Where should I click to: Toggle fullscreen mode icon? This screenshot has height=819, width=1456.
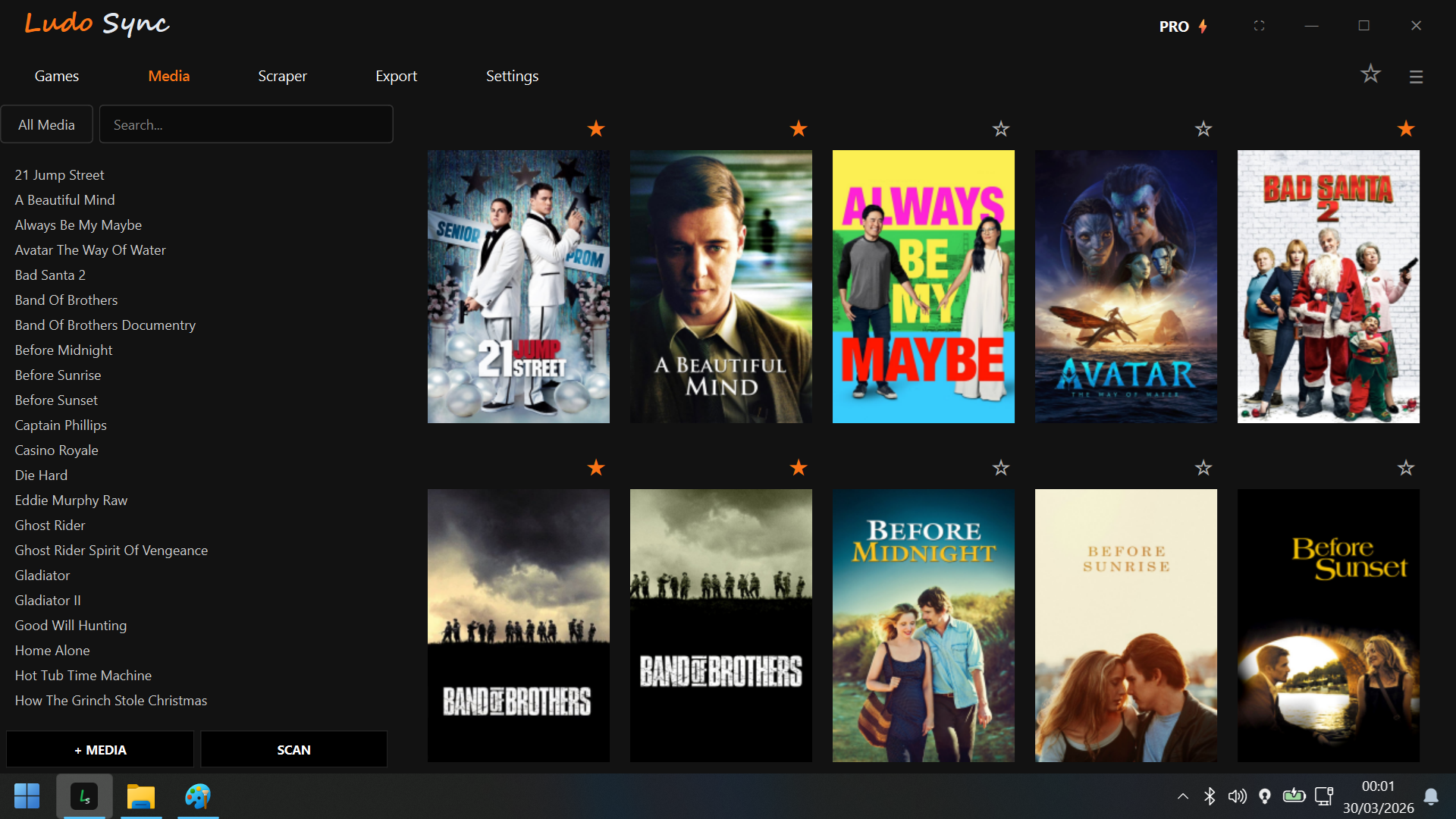1259,26
